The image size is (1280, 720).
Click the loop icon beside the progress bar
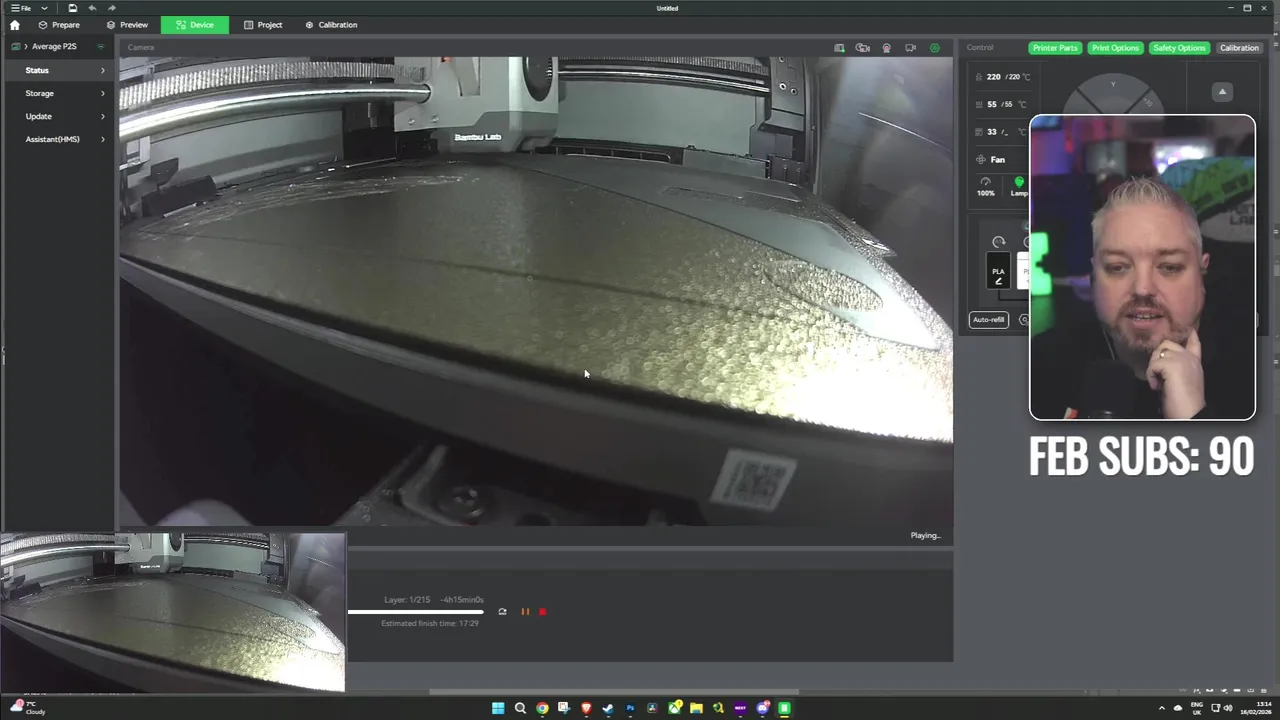point(502,612)
